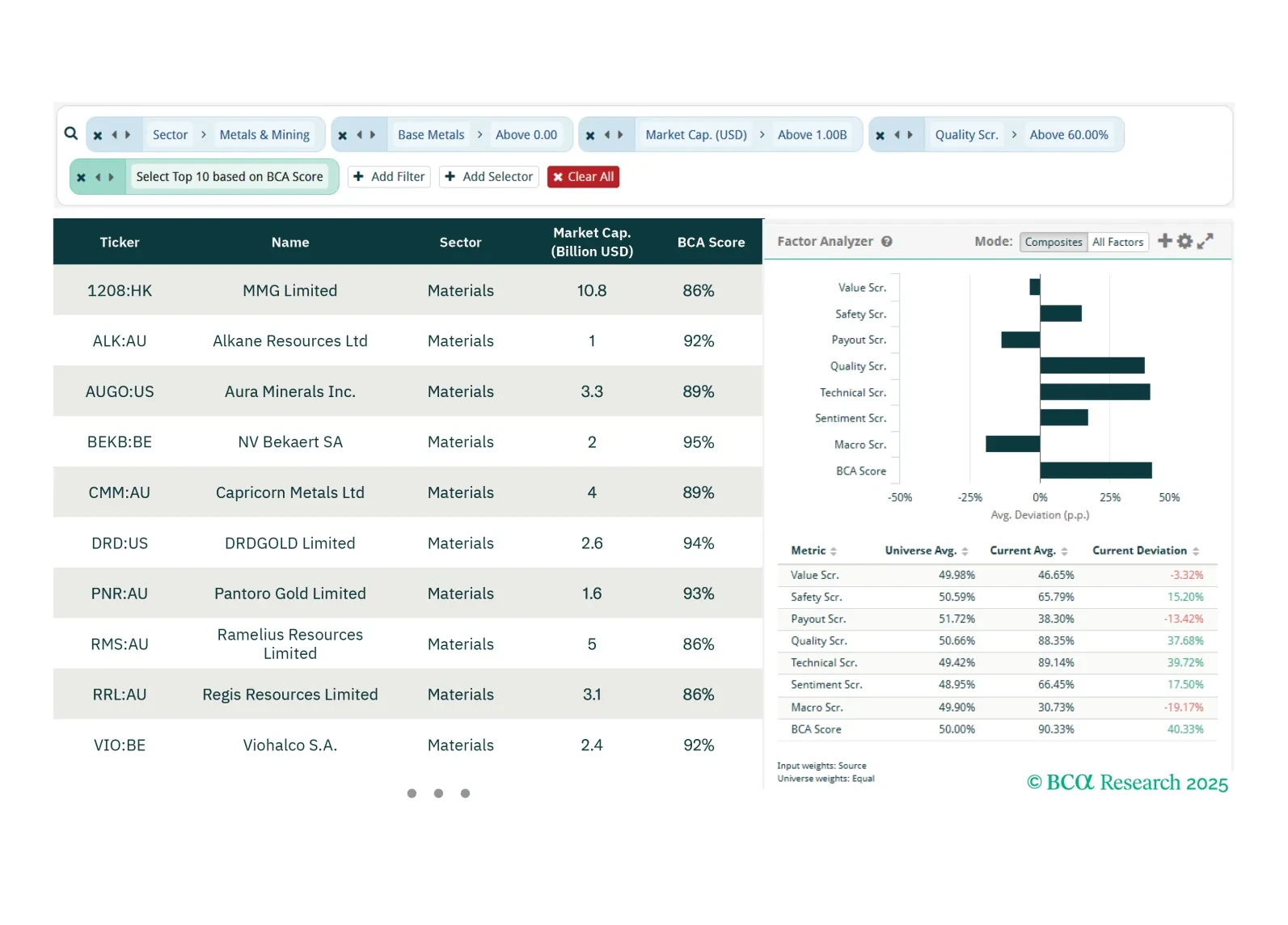This screenshot has height=925, width=1288.
Task: Move the Market Cap. filter right
Action: tap(620, 135)
